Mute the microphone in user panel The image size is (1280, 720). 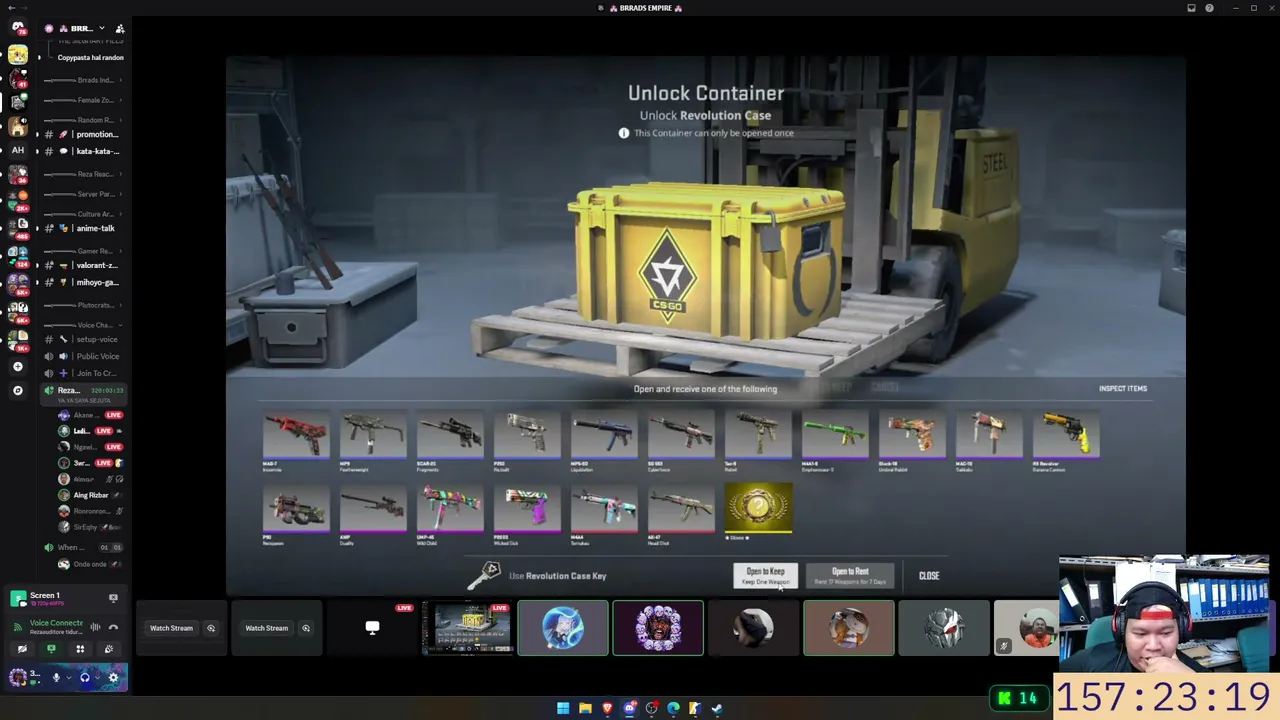(x=56, y=677)
